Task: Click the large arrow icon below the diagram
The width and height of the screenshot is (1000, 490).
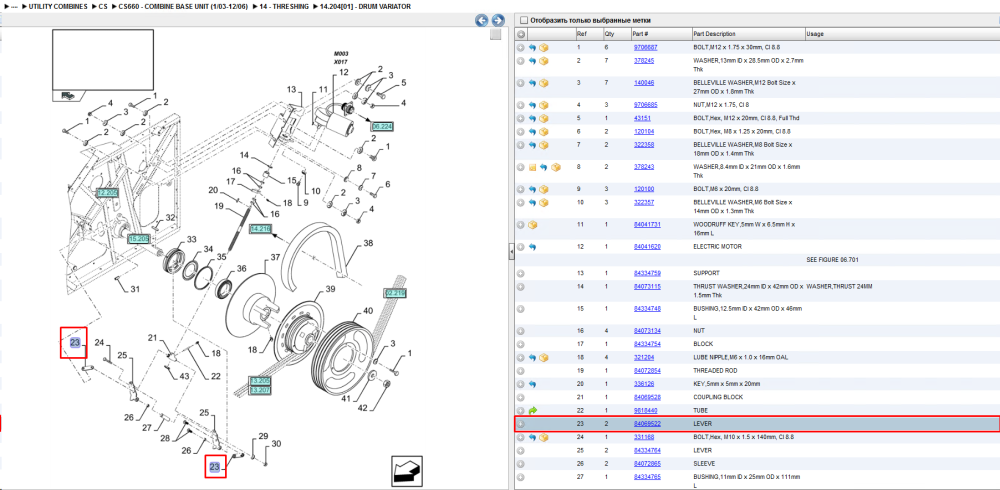Action: tap(406, 470)
